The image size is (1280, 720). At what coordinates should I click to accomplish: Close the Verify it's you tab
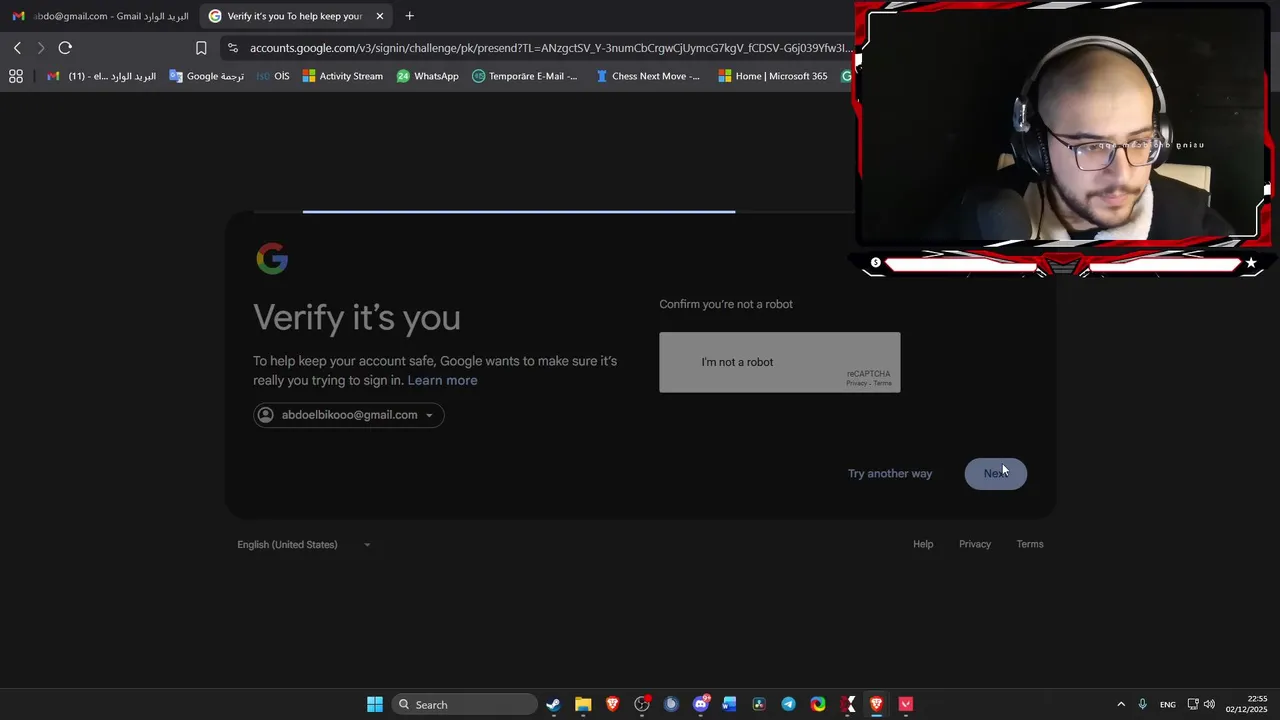[380, 16]
